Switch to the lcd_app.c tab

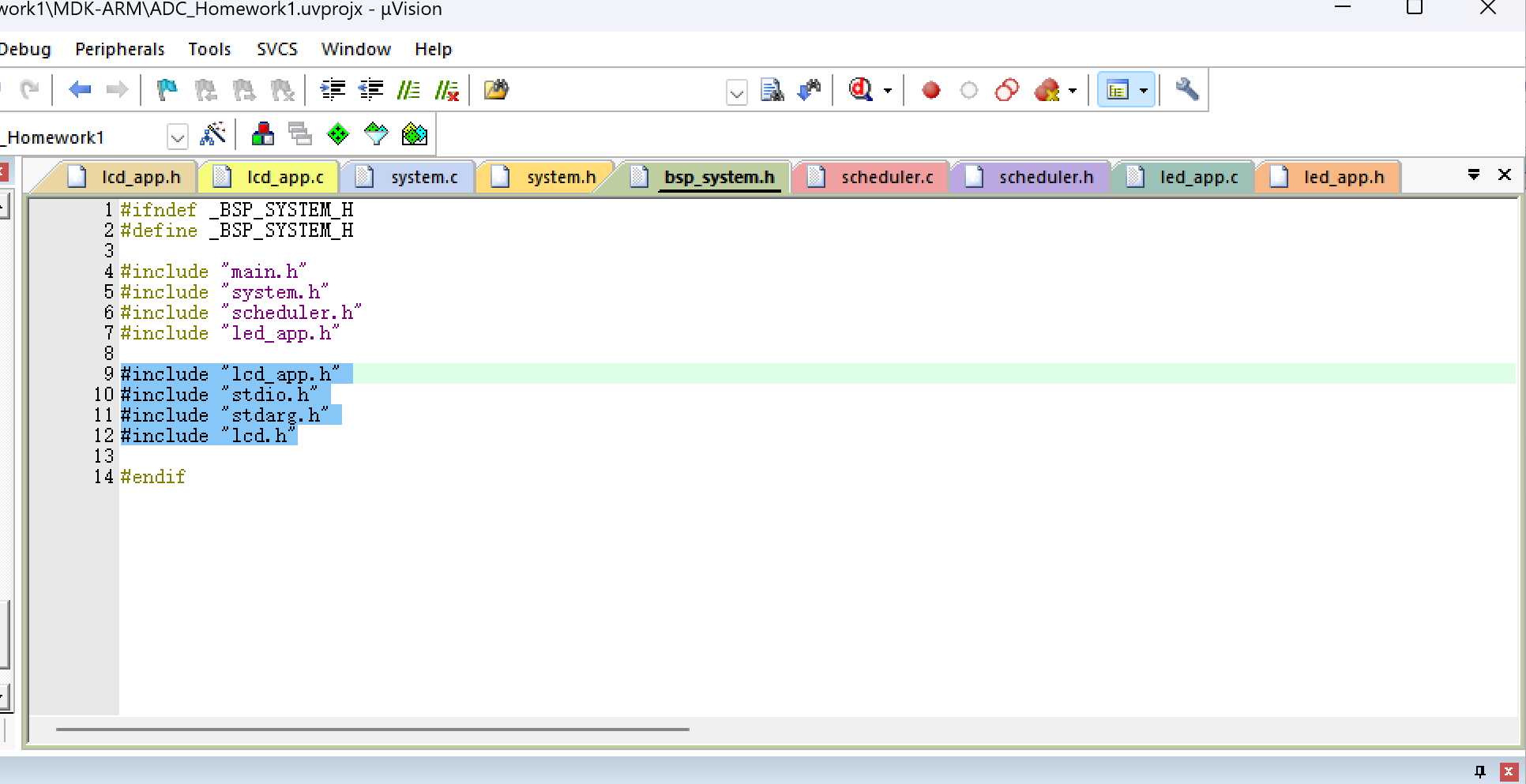tap(284, 177)
